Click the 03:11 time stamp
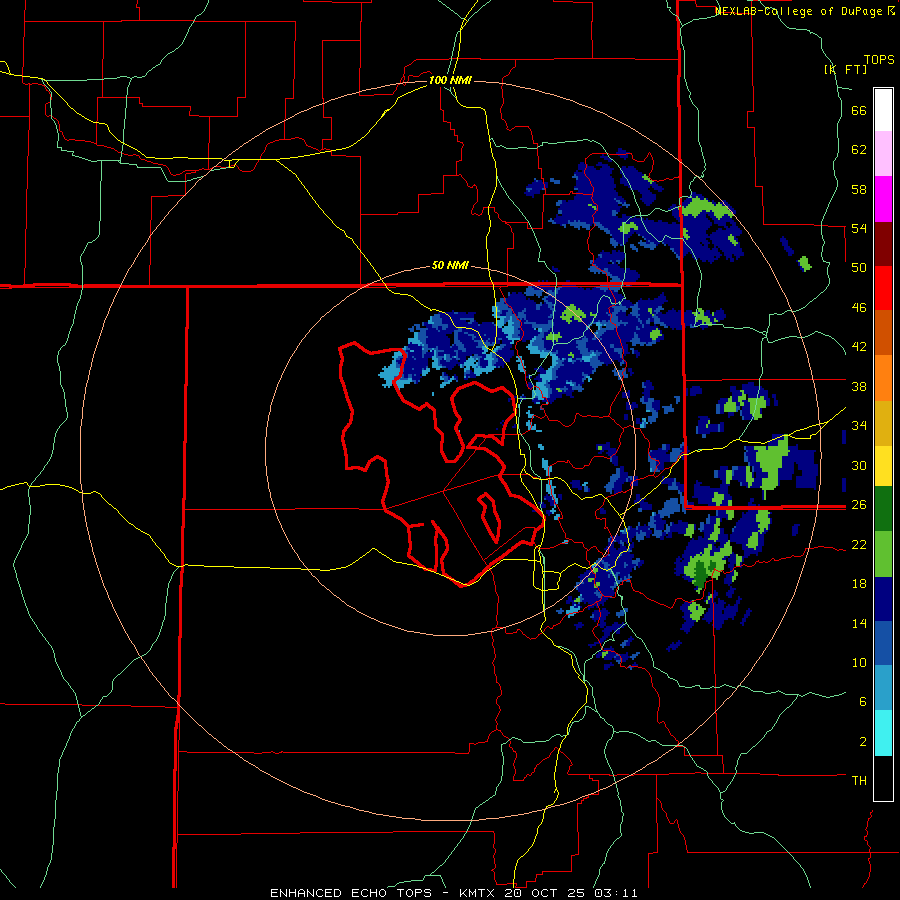The image size is (900, 900). (616, 893)
